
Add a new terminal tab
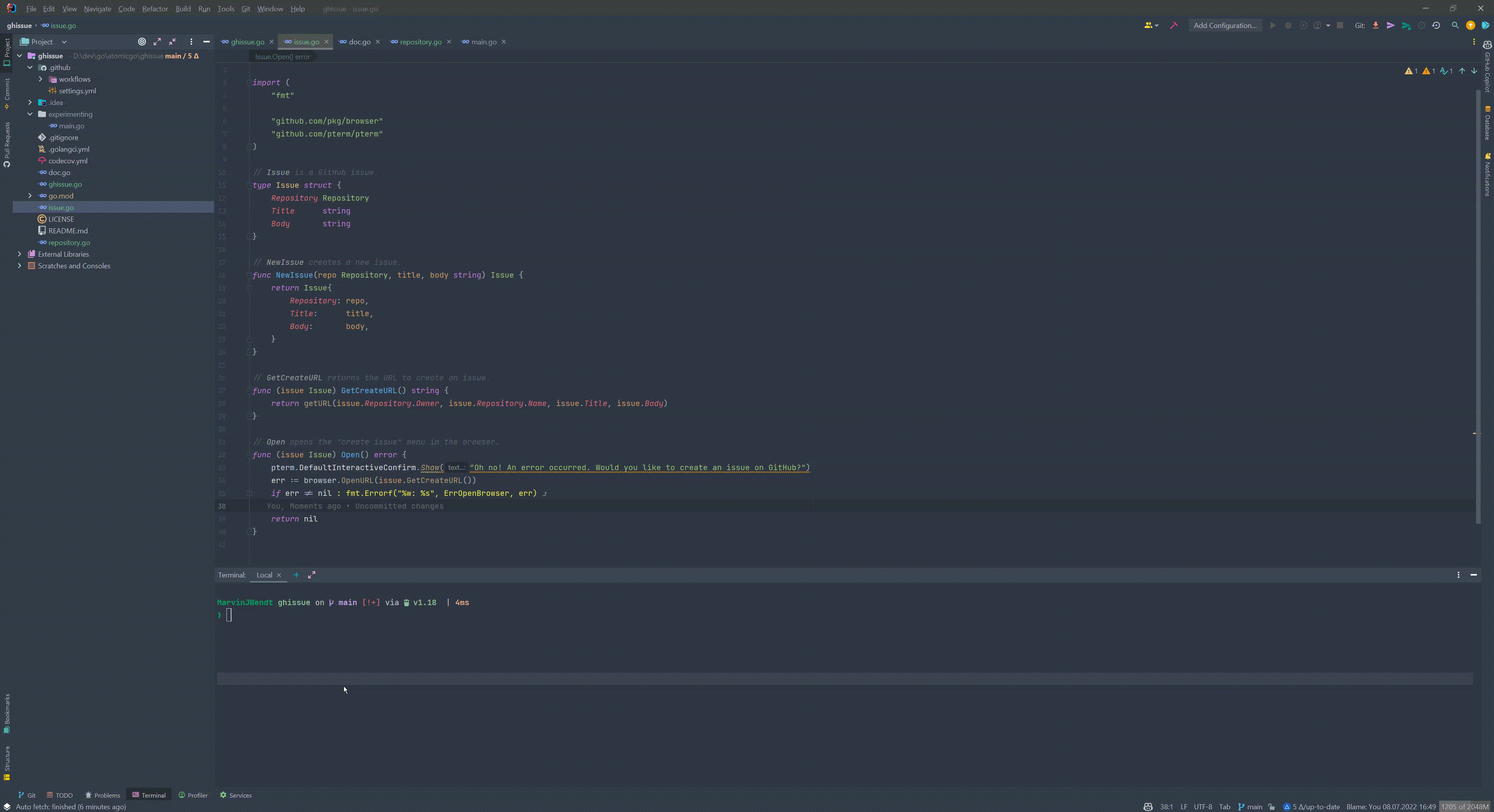pyautogui.click(x=296, y=575)
